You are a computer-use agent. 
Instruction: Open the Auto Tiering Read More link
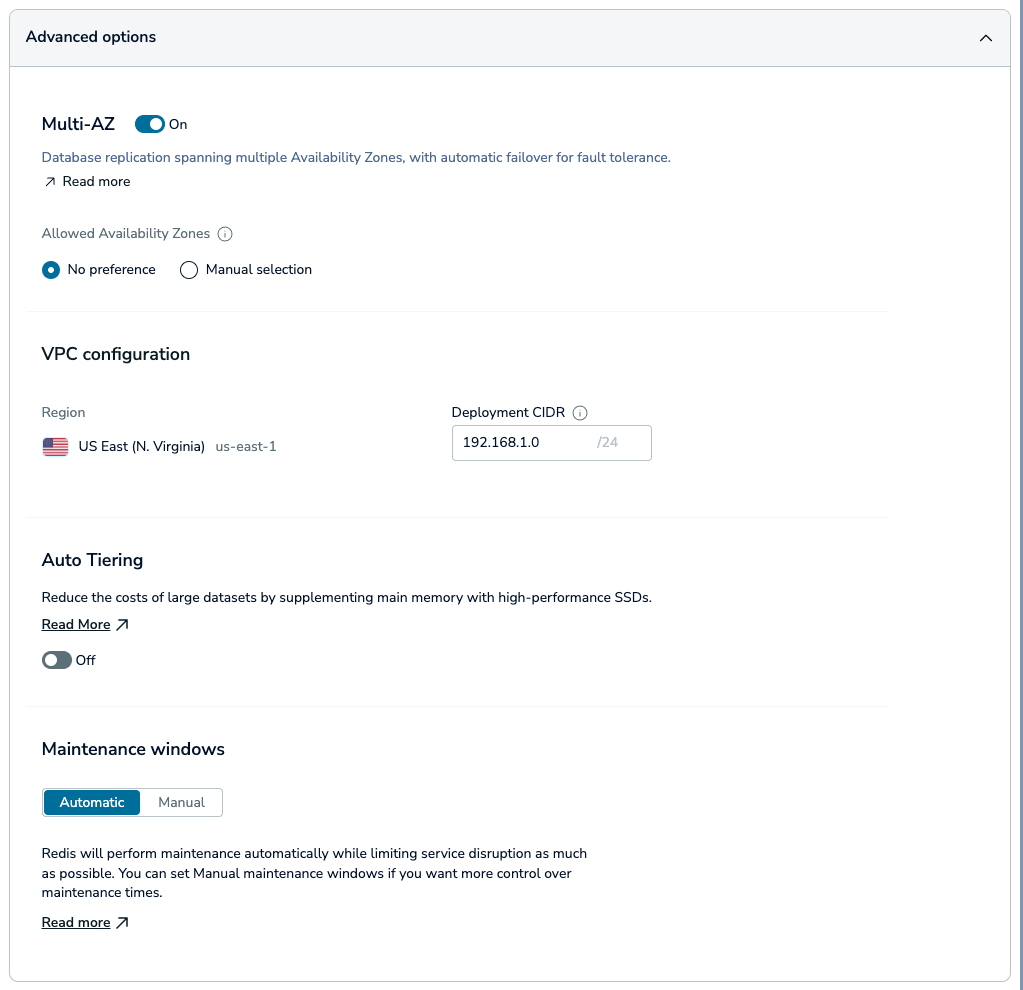click(x=76, y=625)
